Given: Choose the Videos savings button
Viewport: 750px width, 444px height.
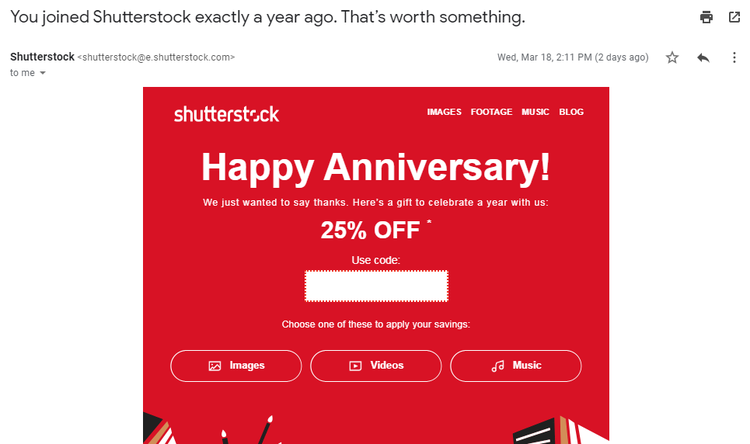Looking at the screenshot, I should 376,366.
